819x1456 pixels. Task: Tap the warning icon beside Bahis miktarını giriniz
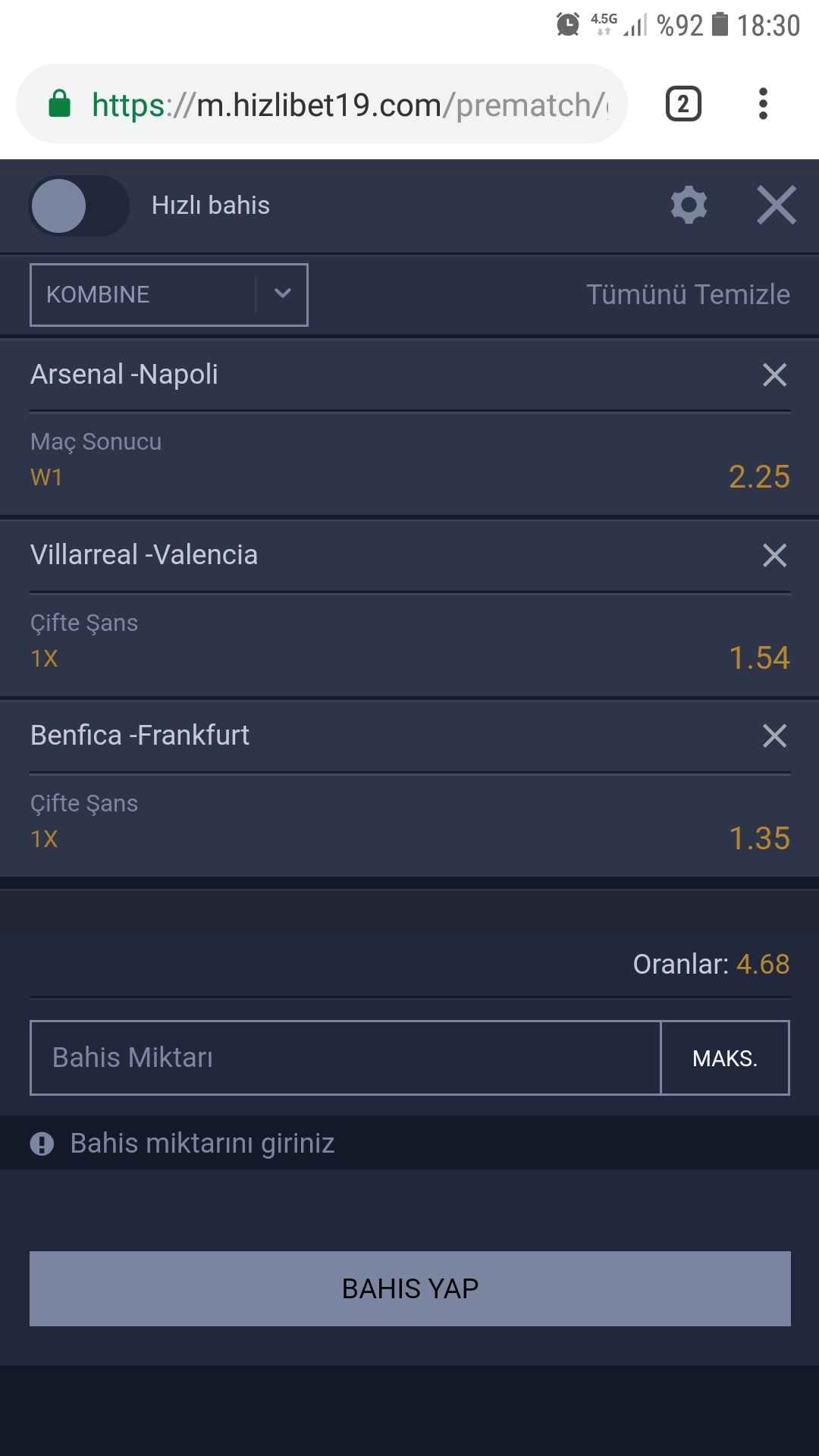coord(42,1144)
